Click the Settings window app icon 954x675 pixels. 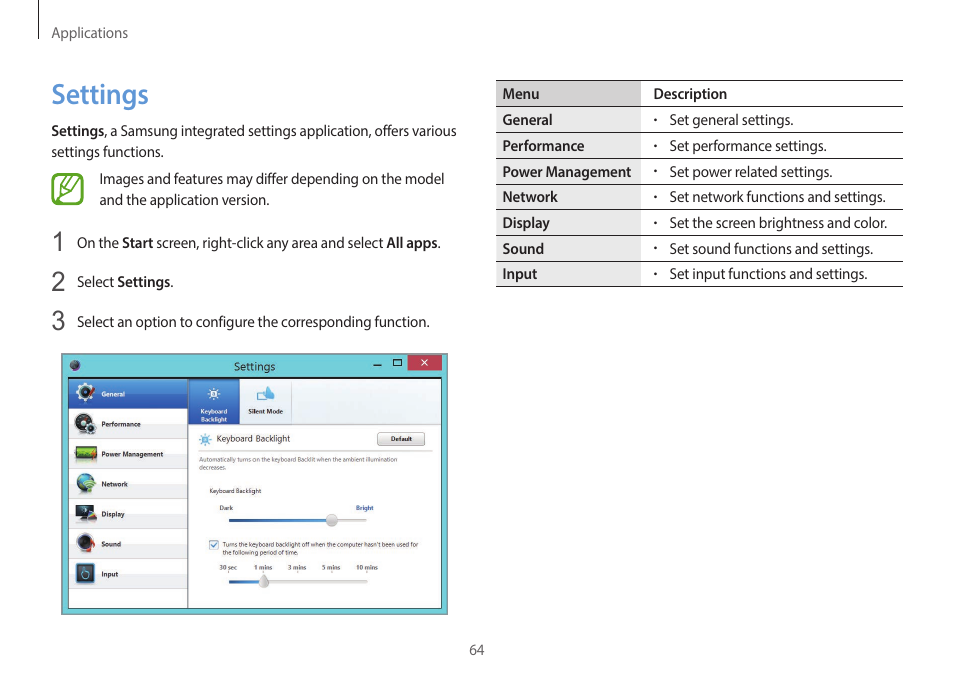[75, 365]
